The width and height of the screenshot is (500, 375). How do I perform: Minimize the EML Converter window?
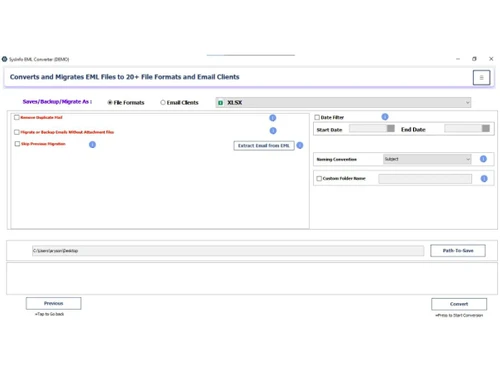pos(458,59)
